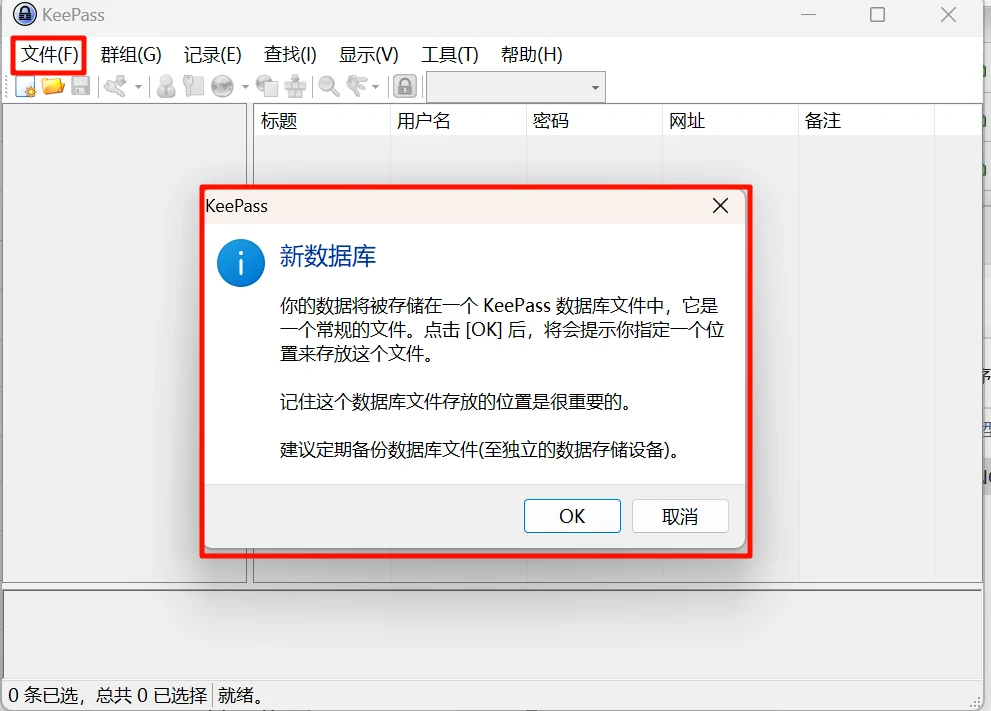Confirm the new database dialog with OK
Viewport: 991px width, 711px height.
click(x=572, y=516)
